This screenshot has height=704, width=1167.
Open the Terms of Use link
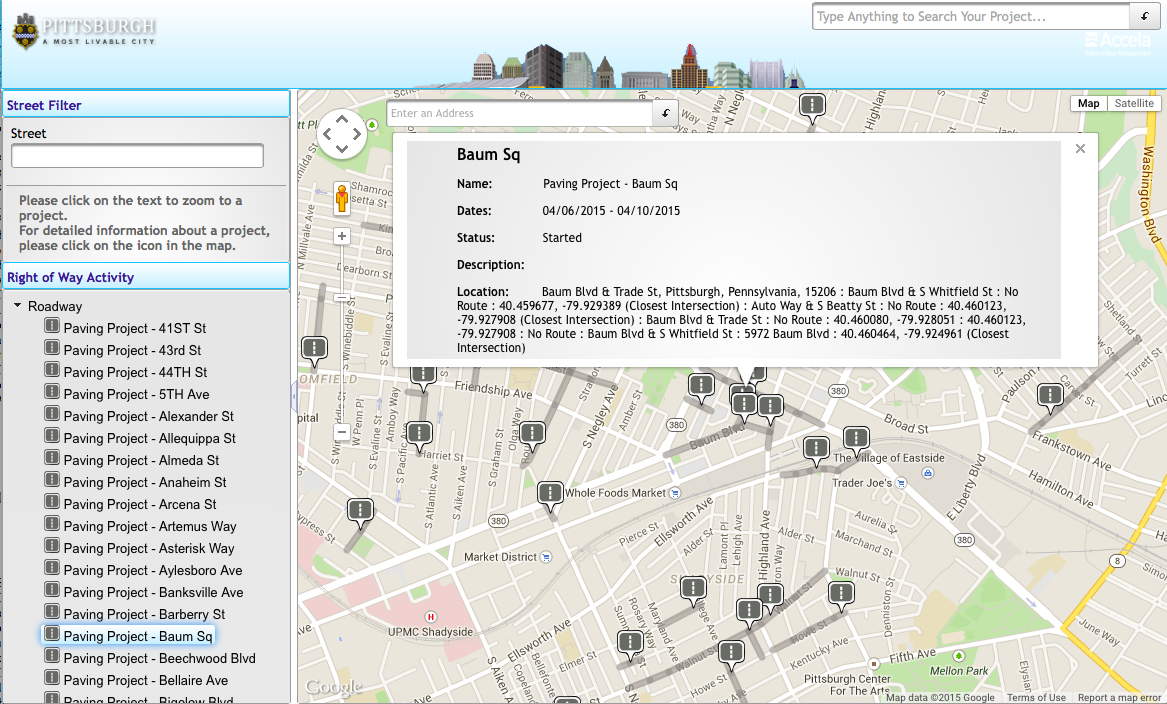tap(1036, 697)
